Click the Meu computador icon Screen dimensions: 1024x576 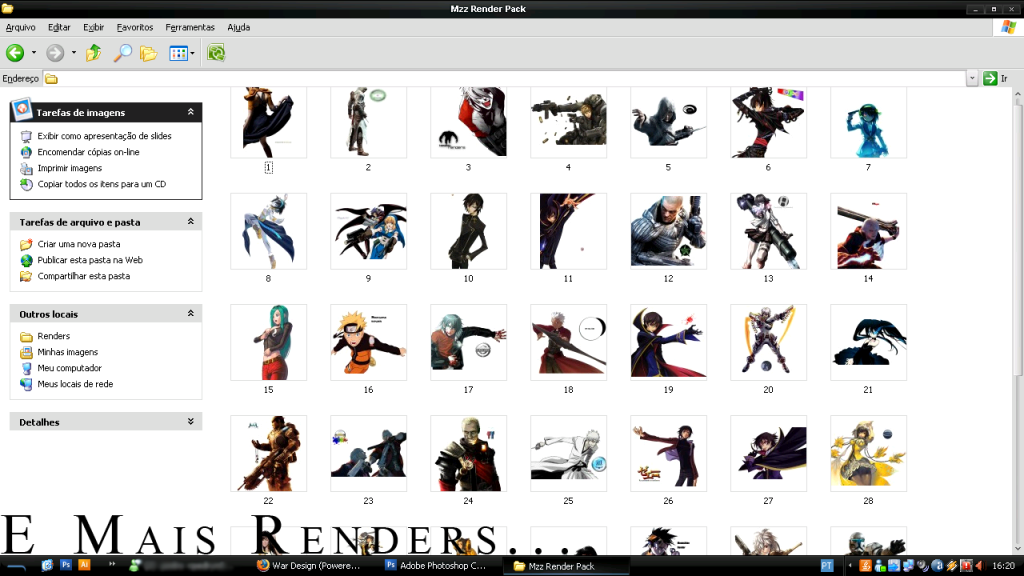[26, 368]
